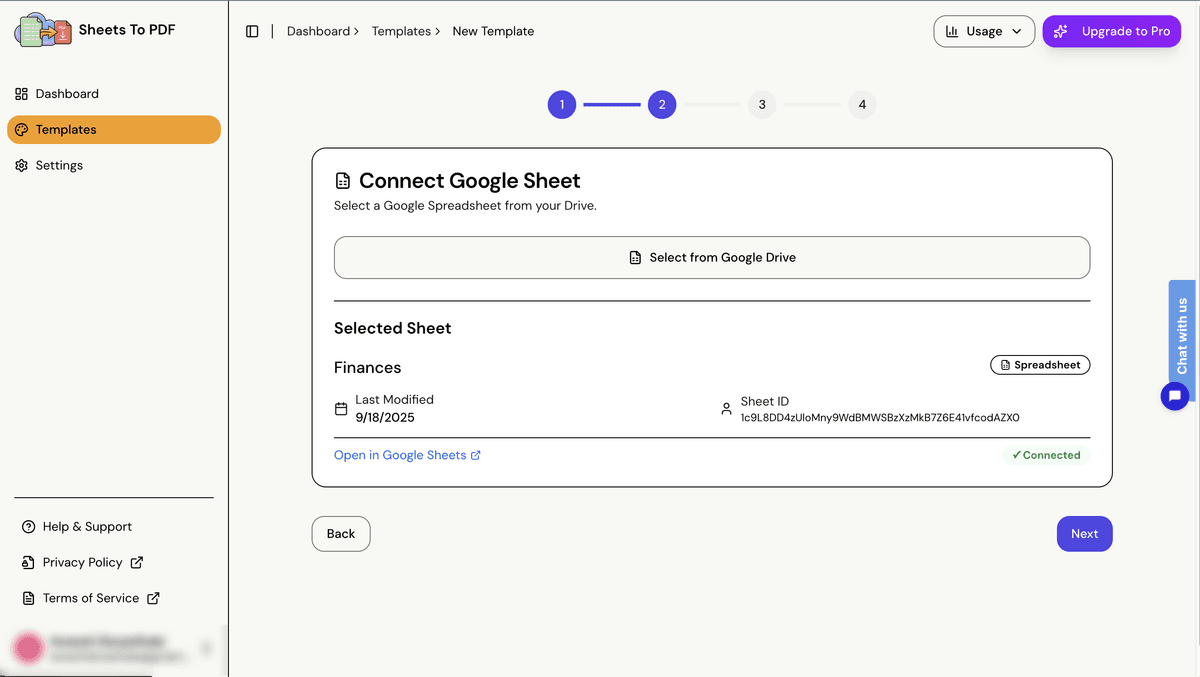The height and width of the screenshot is (677, 1200).
Task: Navigate to Templates in the breadcrumb
Action: click(401, 31)
